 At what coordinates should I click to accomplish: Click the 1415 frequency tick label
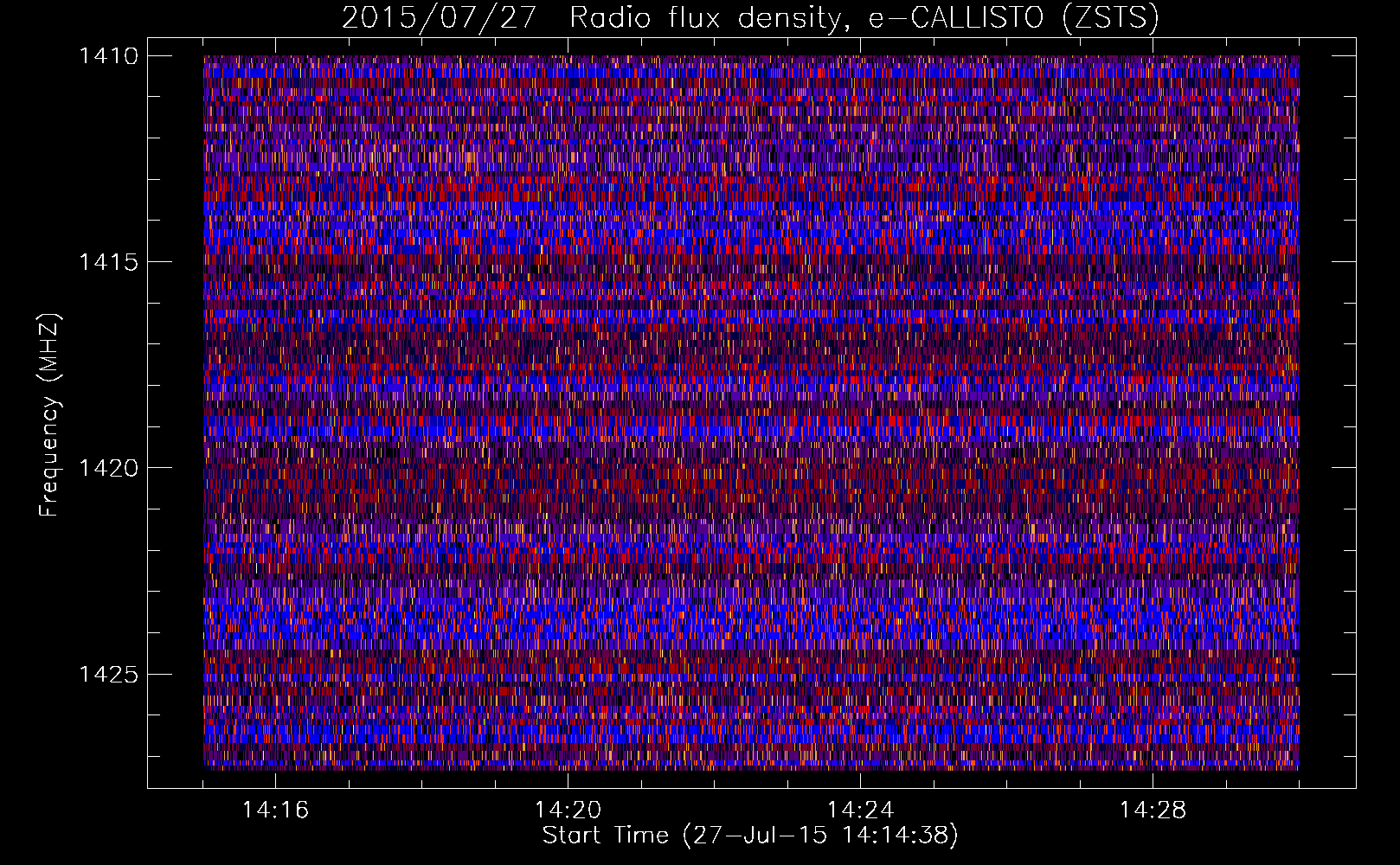pyautogui.click(x=108, y=262)
